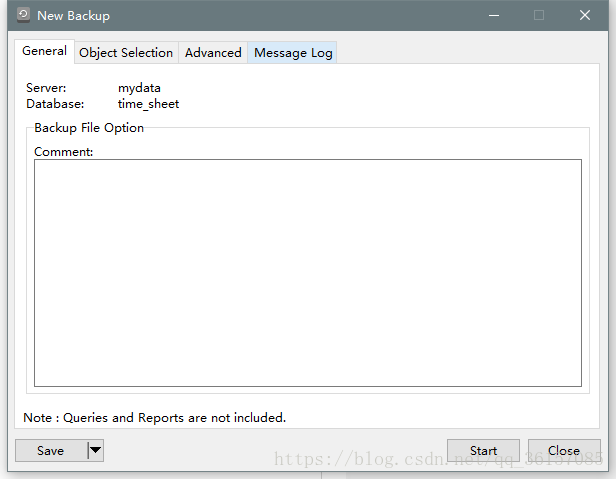Close the dialog with the title bar X
616x479 pixels.
pos(585,15)
